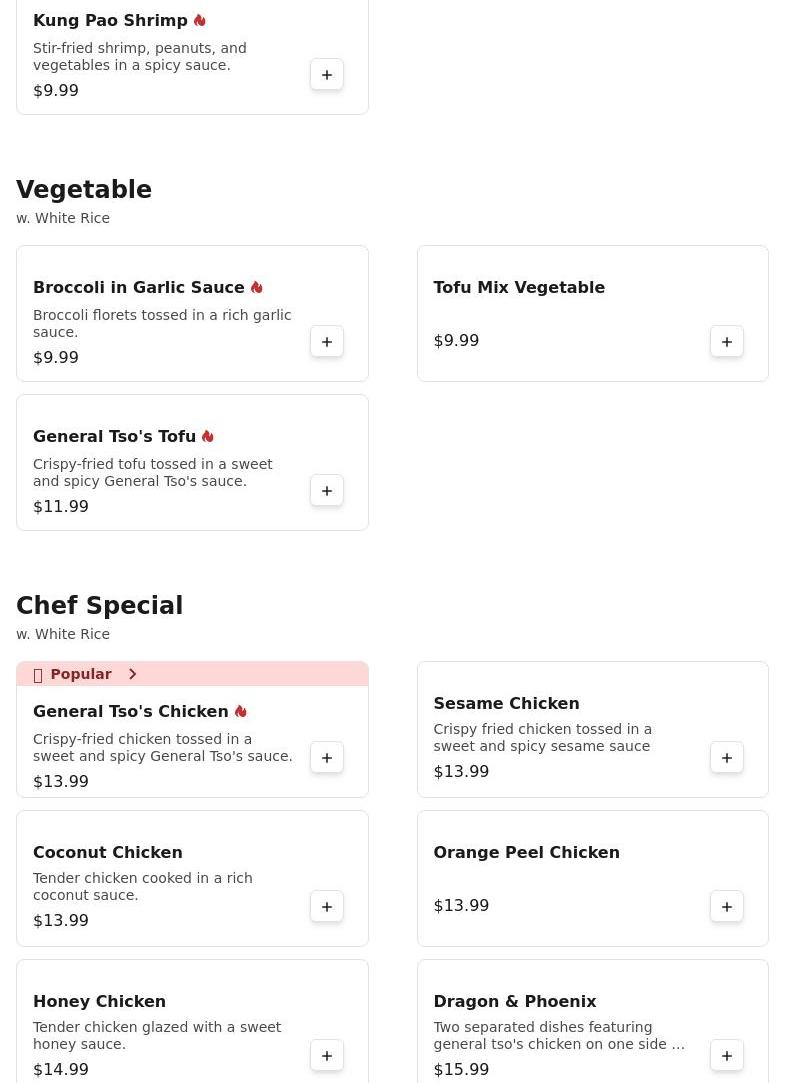Open Sesame Chicken item details
Image resolution: width=785 pixels, height=1083 pixels.
click(506, 703)
